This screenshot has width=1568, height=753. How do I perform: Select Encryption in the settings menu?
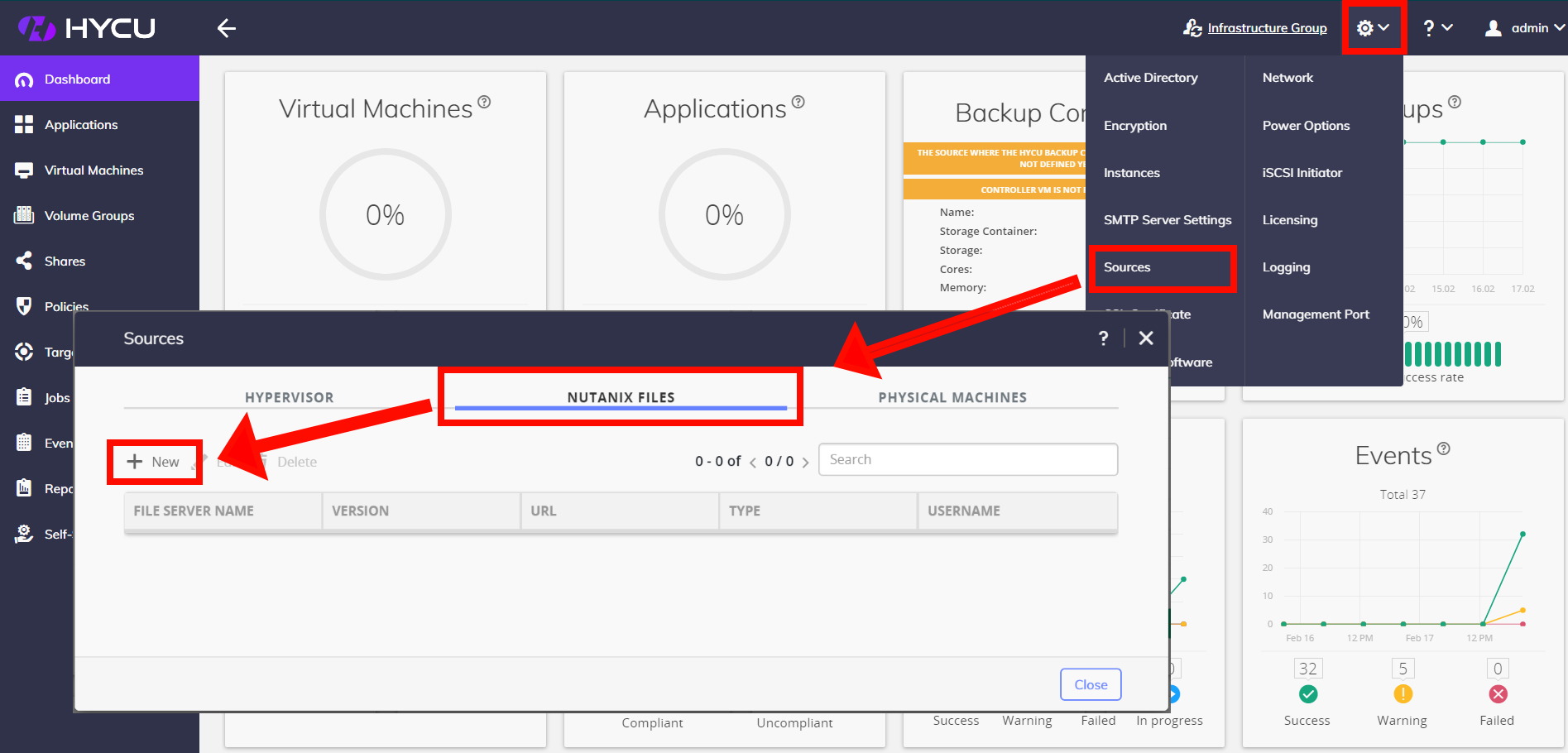(1135, 126)
